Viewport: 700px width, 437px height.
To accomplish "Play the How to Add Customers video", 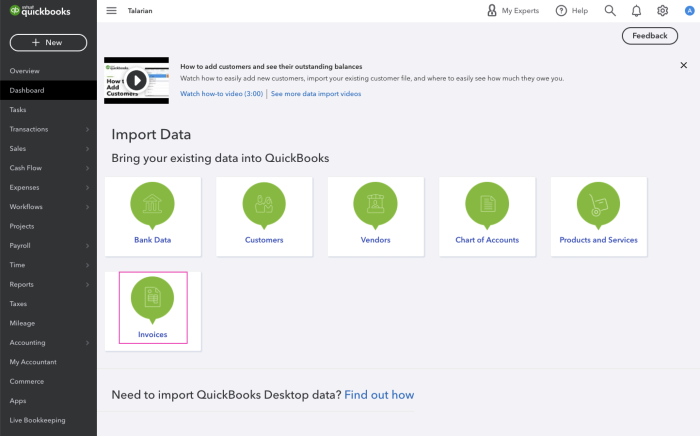I will point(137,80).
